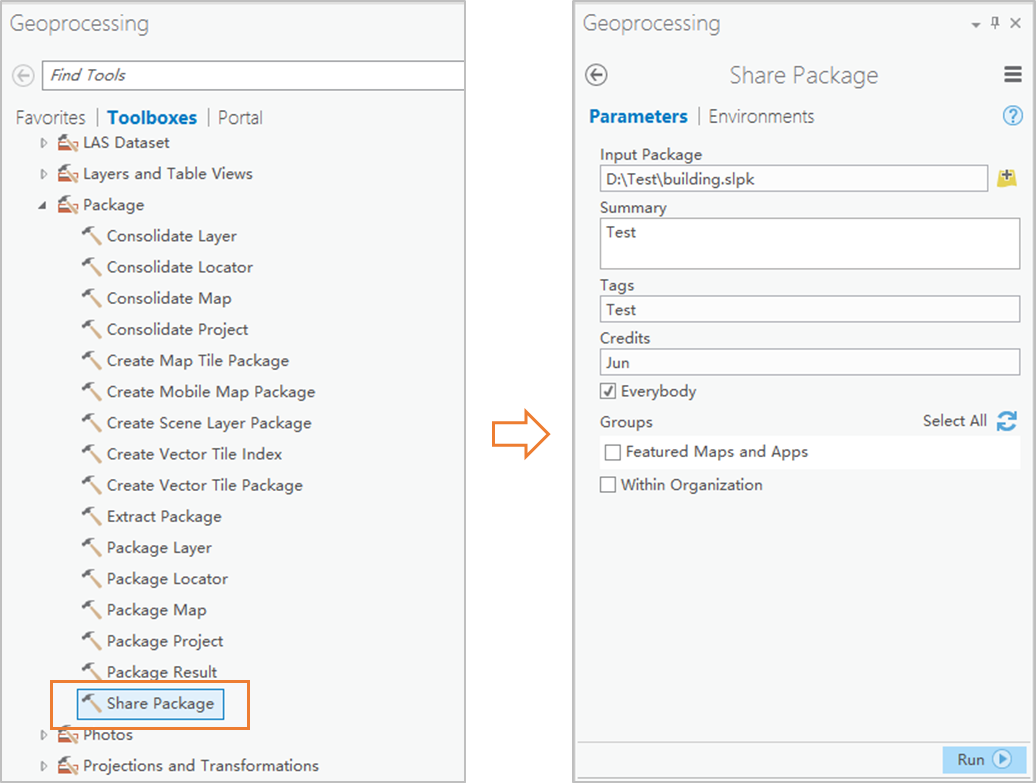Open the Share Package tool
The width and height of the screenshot is (1036, 783).
click(x=160, y=703)
